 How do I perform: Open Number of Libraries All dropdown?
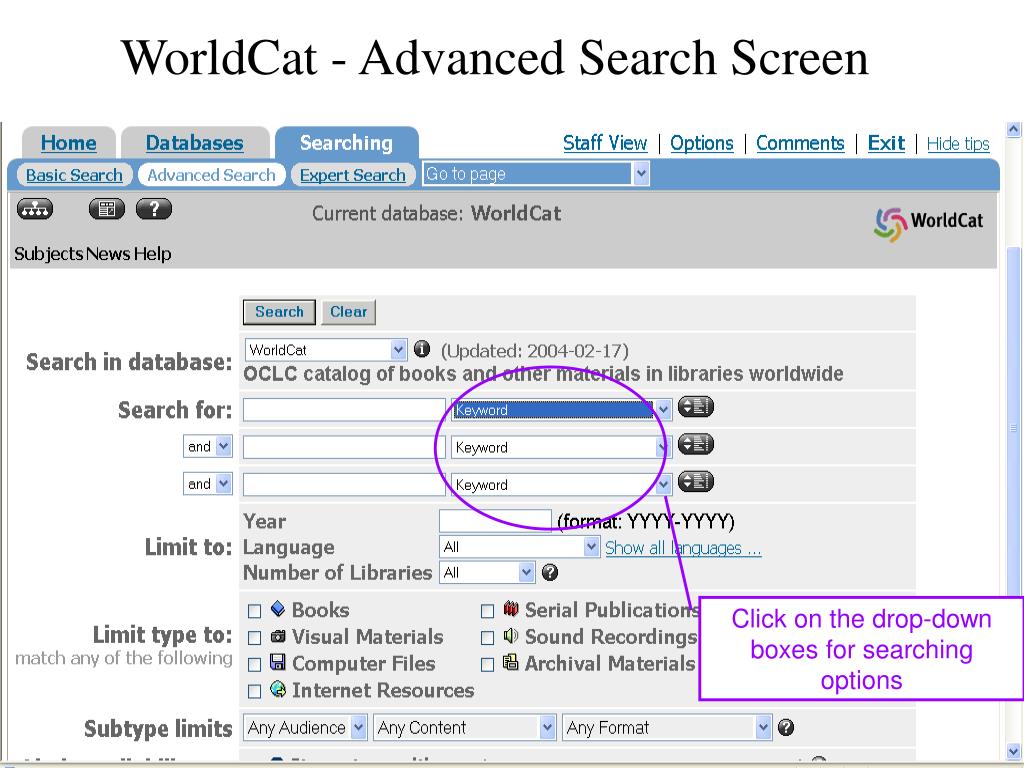click(487, 573)
